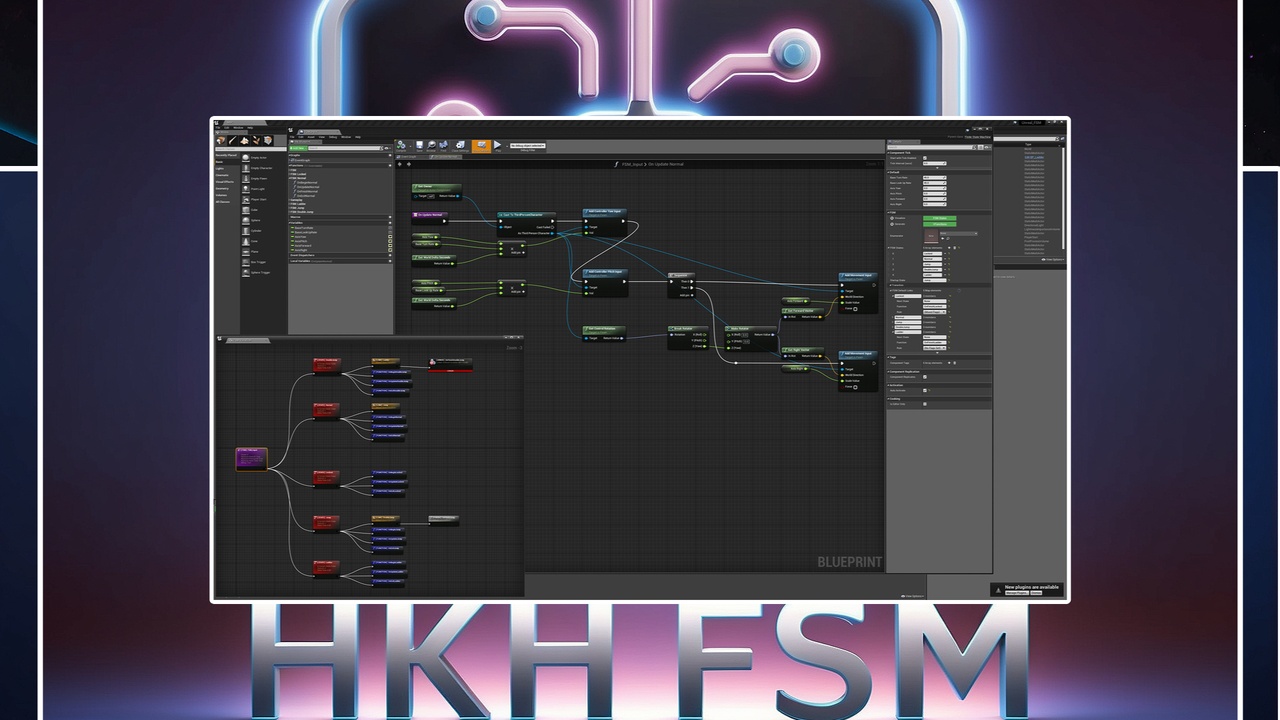Pick the Cube shape icon

pos(246,210)
